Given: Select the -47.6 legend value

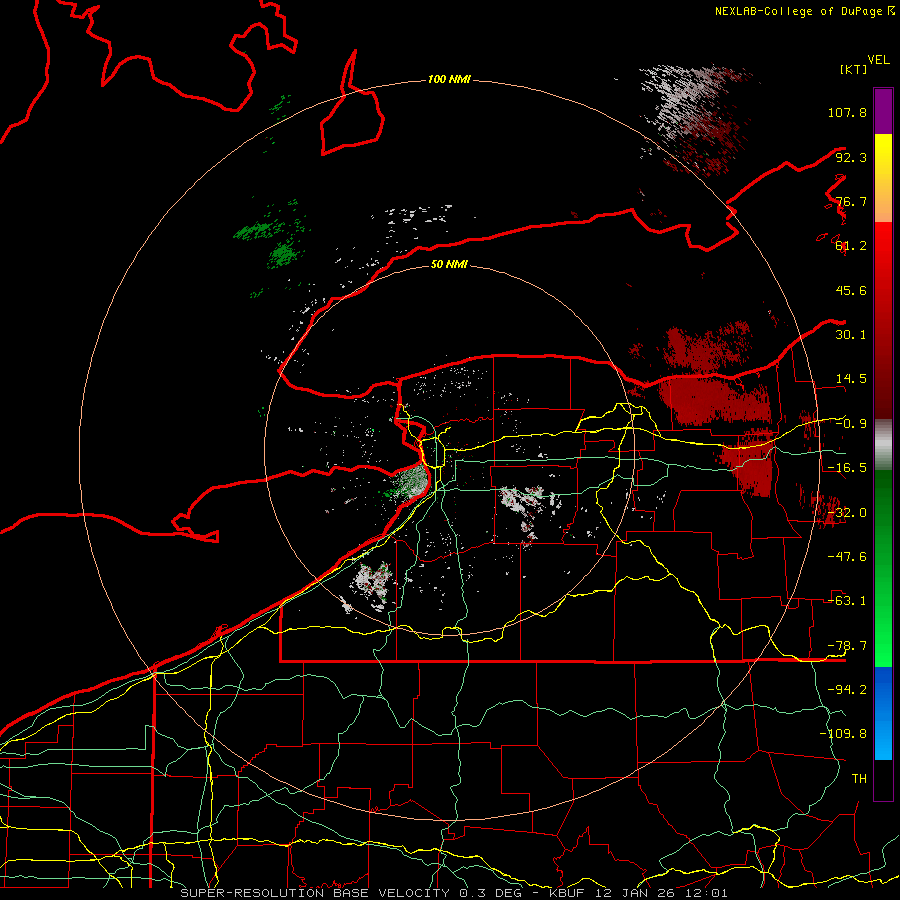Looking at the screenshot, I should [x=847, y=557].
